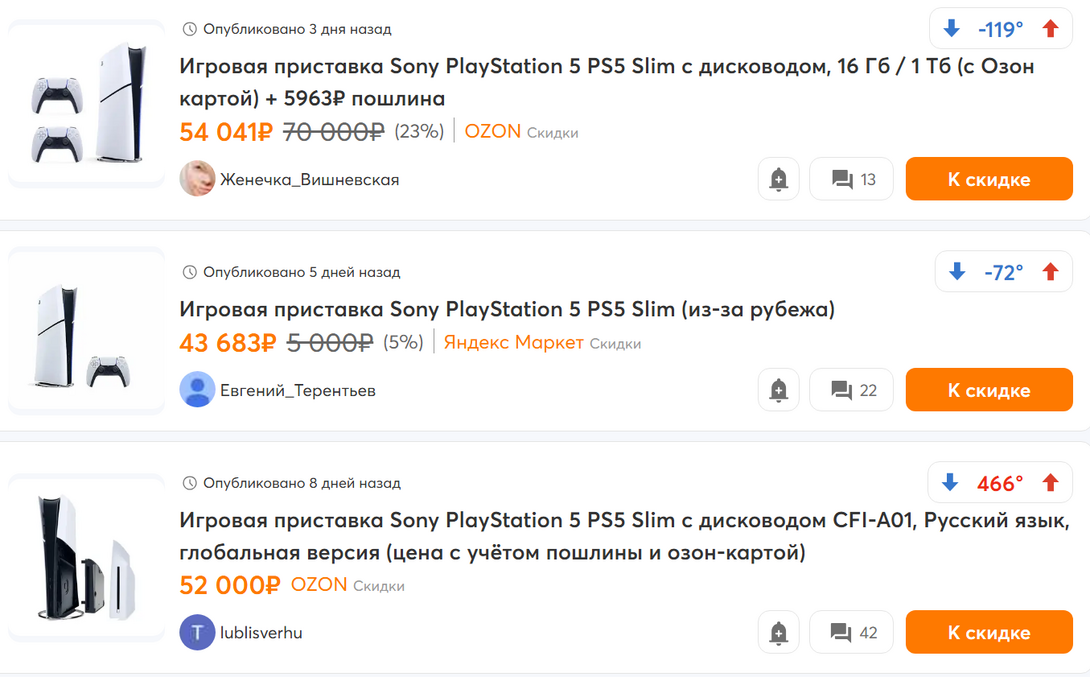Image resolution: width=1090 pixels, height=677 pixels.
Task: Click 'К скидке' for the 52 000₽ deal
Action: (x=989, y=633)
